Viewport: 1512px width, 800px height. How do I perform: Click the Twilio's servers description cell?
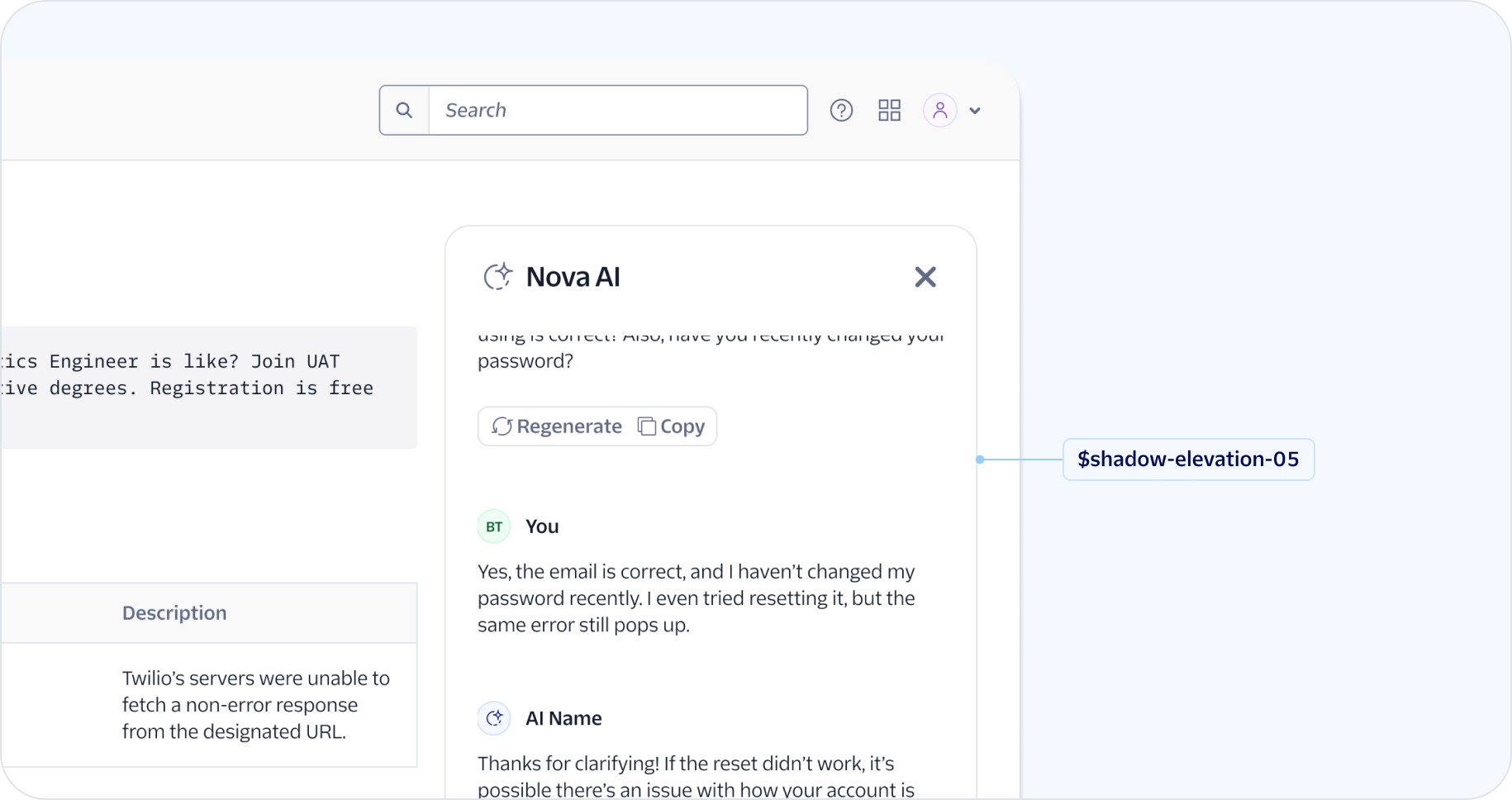pyautogui.click(x=256, y=705)
